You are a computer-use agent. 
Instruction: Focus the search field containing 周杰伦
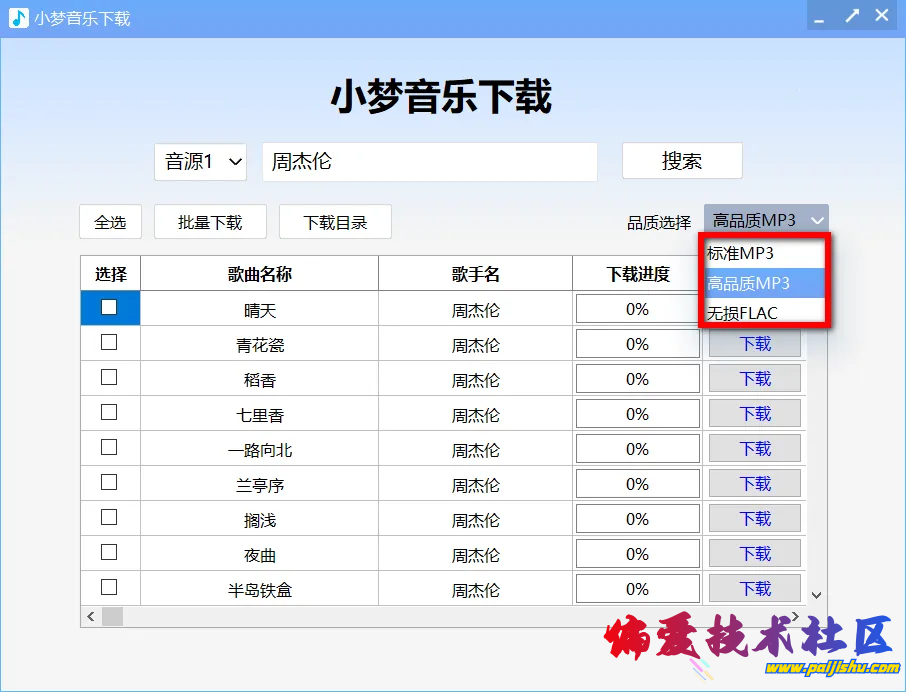tap(429, 162)
